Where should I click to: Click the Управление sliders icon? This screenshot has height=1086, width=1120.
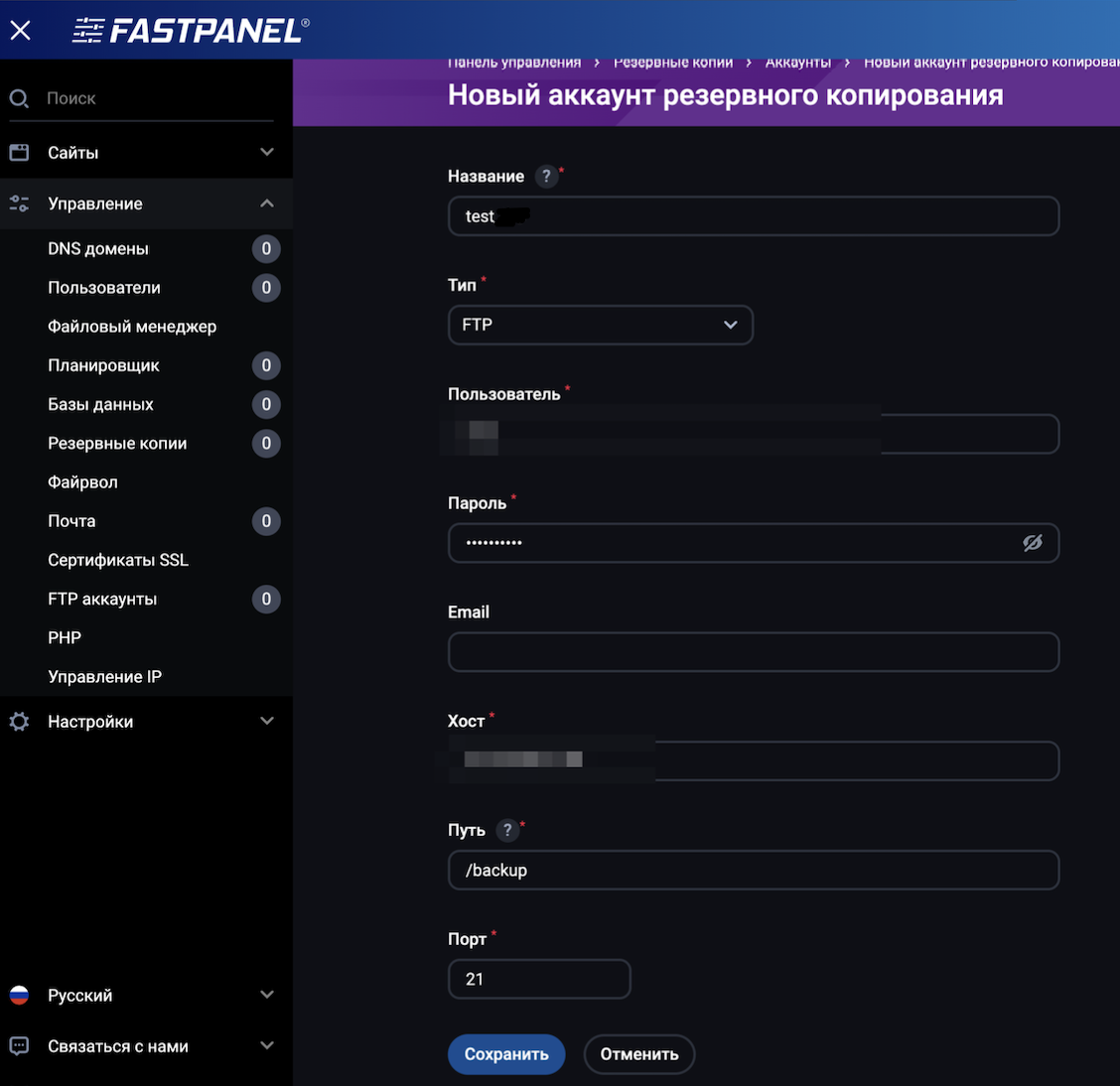pos(19,203)
